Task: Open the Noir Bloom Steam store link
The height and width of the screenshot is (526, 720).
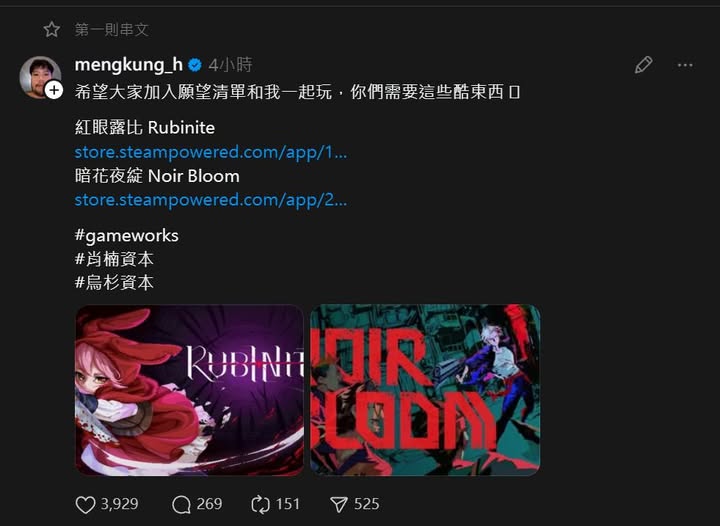Action: 211,200
